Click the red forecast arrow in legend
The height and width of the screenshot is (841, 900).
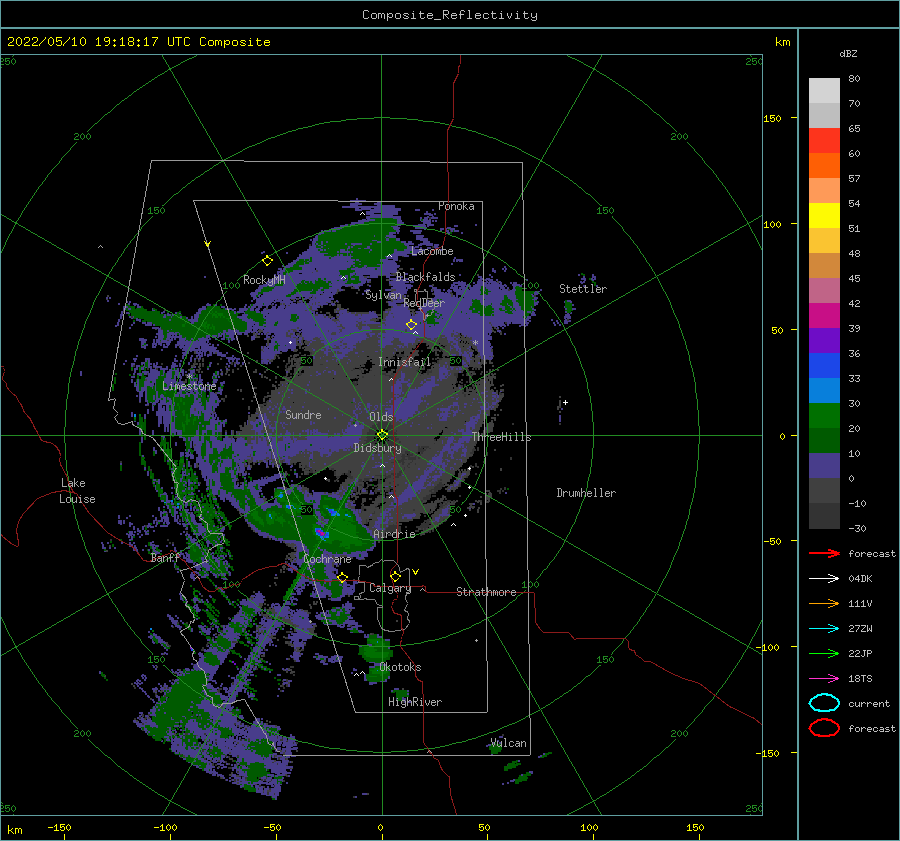824,553
